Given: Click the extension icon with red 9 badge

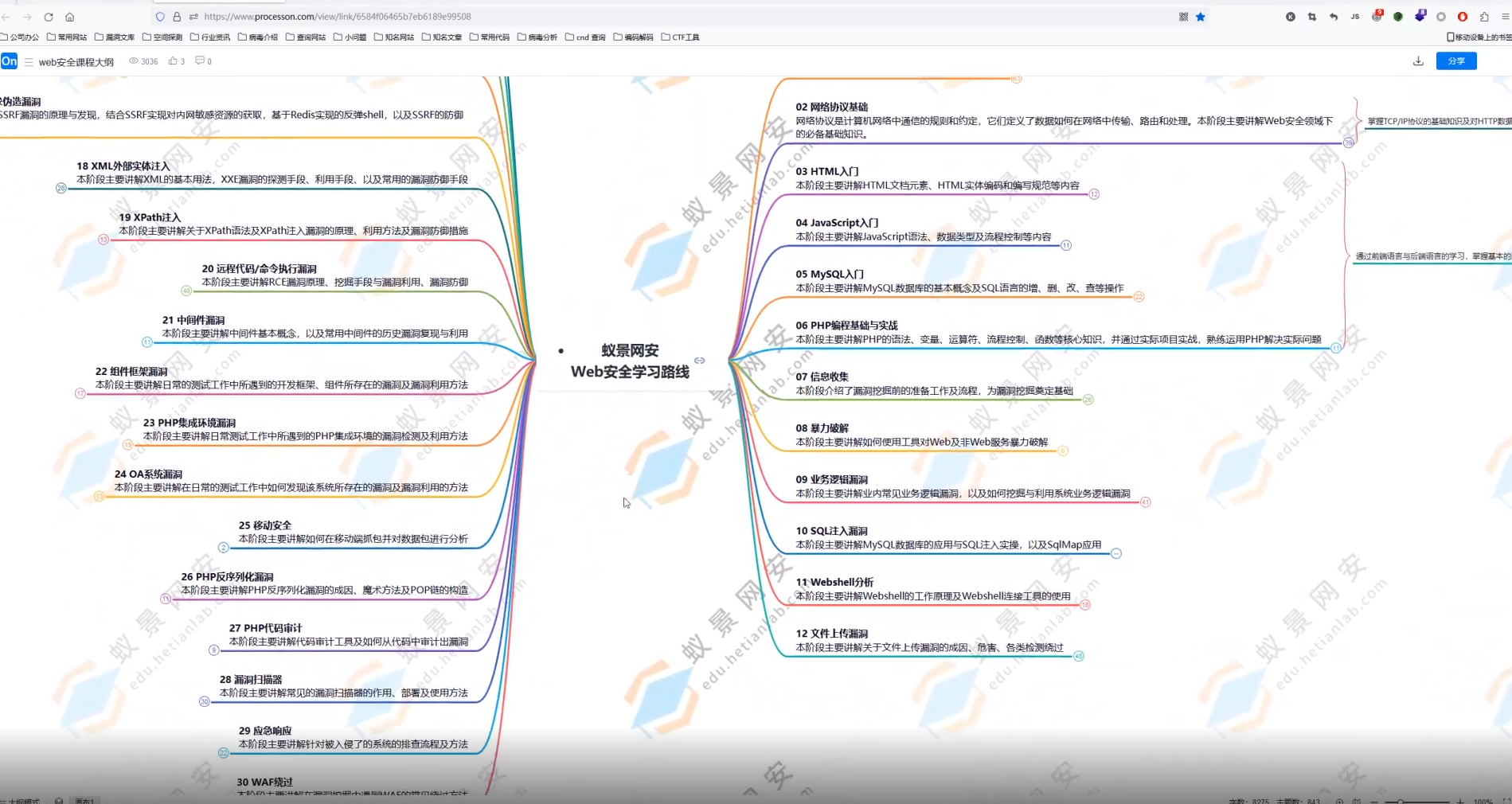Looking at the screenshot, I should coord(1377,16).
